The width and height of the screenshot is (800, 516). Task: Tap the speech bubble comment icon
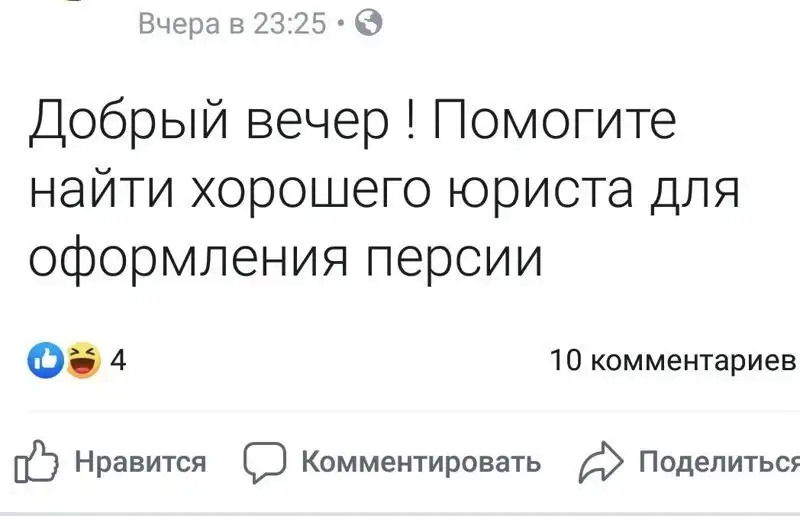click(265, 463)
